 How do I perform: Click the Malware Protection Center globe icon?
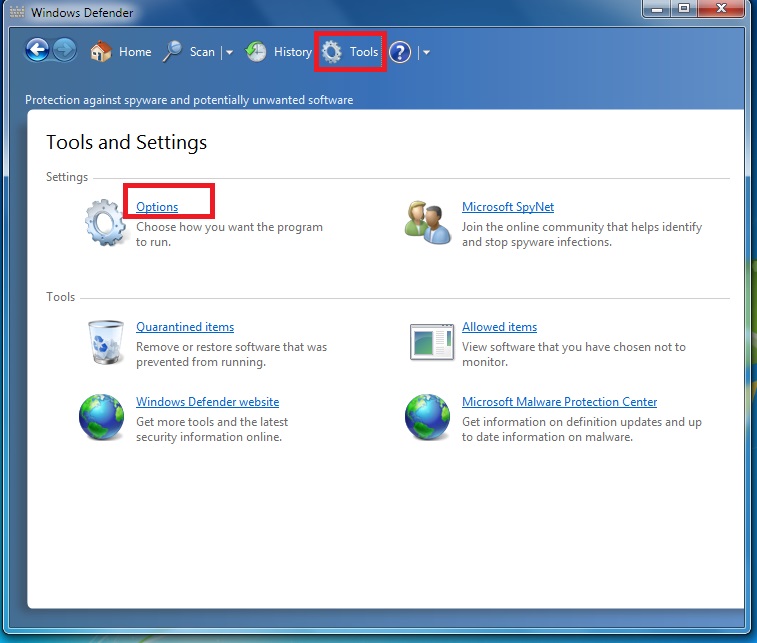point(427,417)
